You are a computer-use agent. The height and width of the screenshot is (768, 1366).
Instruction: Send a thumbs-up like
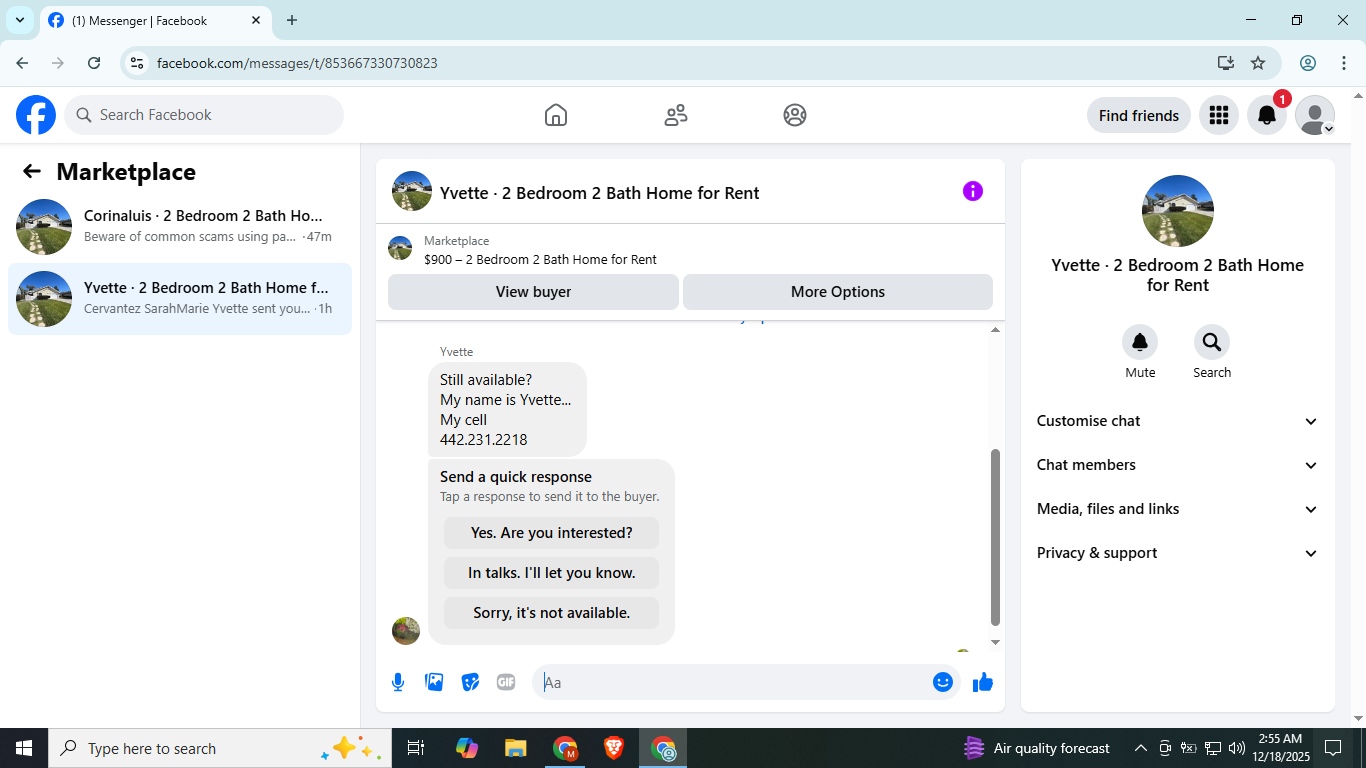983,682
